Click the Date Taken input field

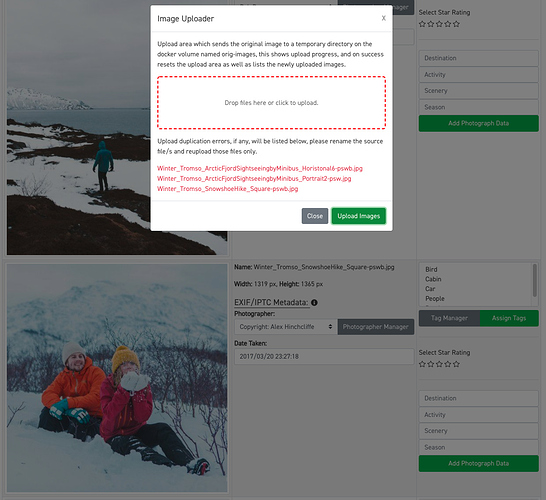324,357
